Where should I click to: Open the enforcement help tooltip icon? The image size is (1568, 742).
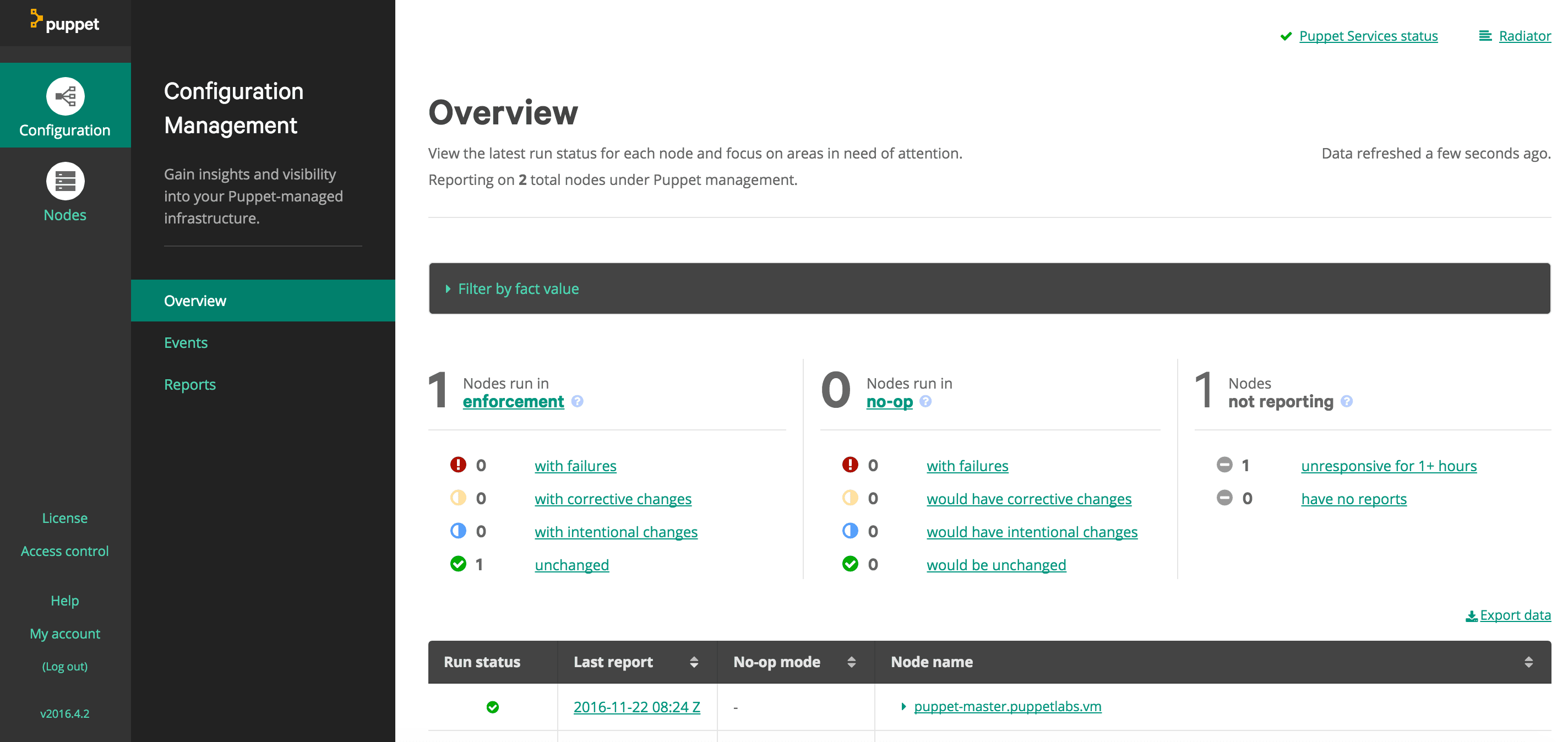click(578, 401)
